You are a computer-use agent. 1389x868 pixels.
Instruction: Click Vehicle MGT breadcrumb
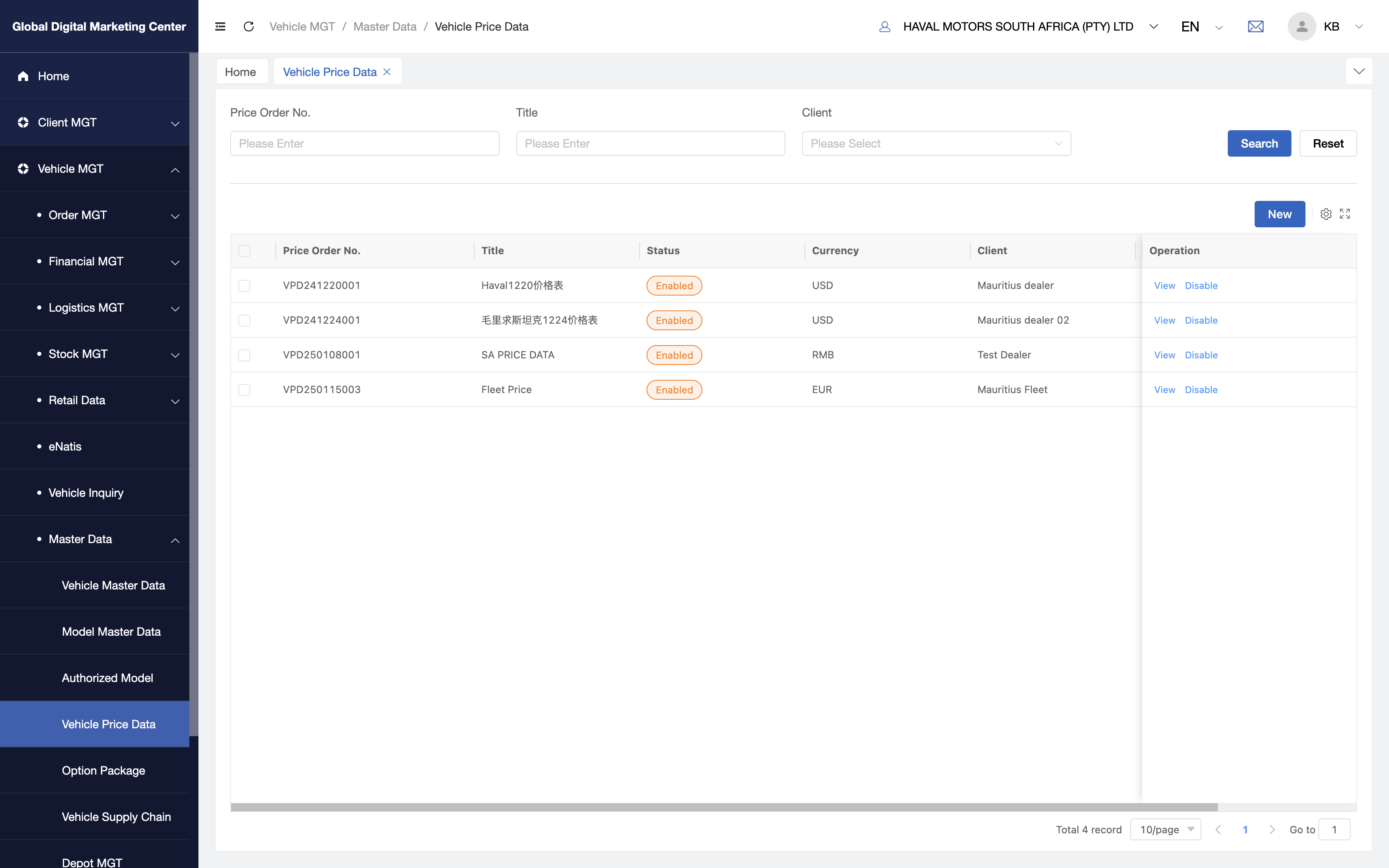tap(302, 26)
